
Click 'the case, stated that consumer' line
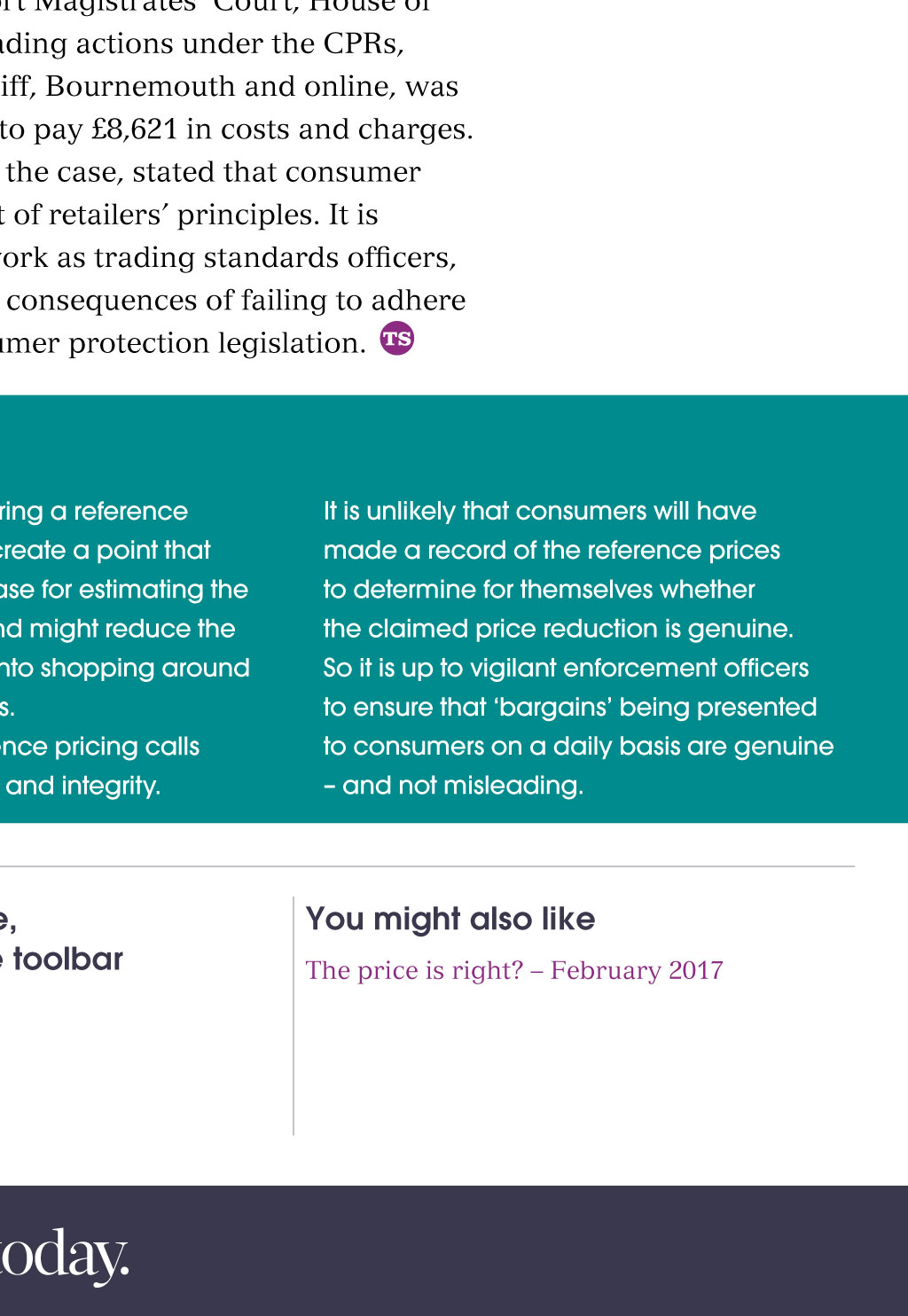pos(213,172)
